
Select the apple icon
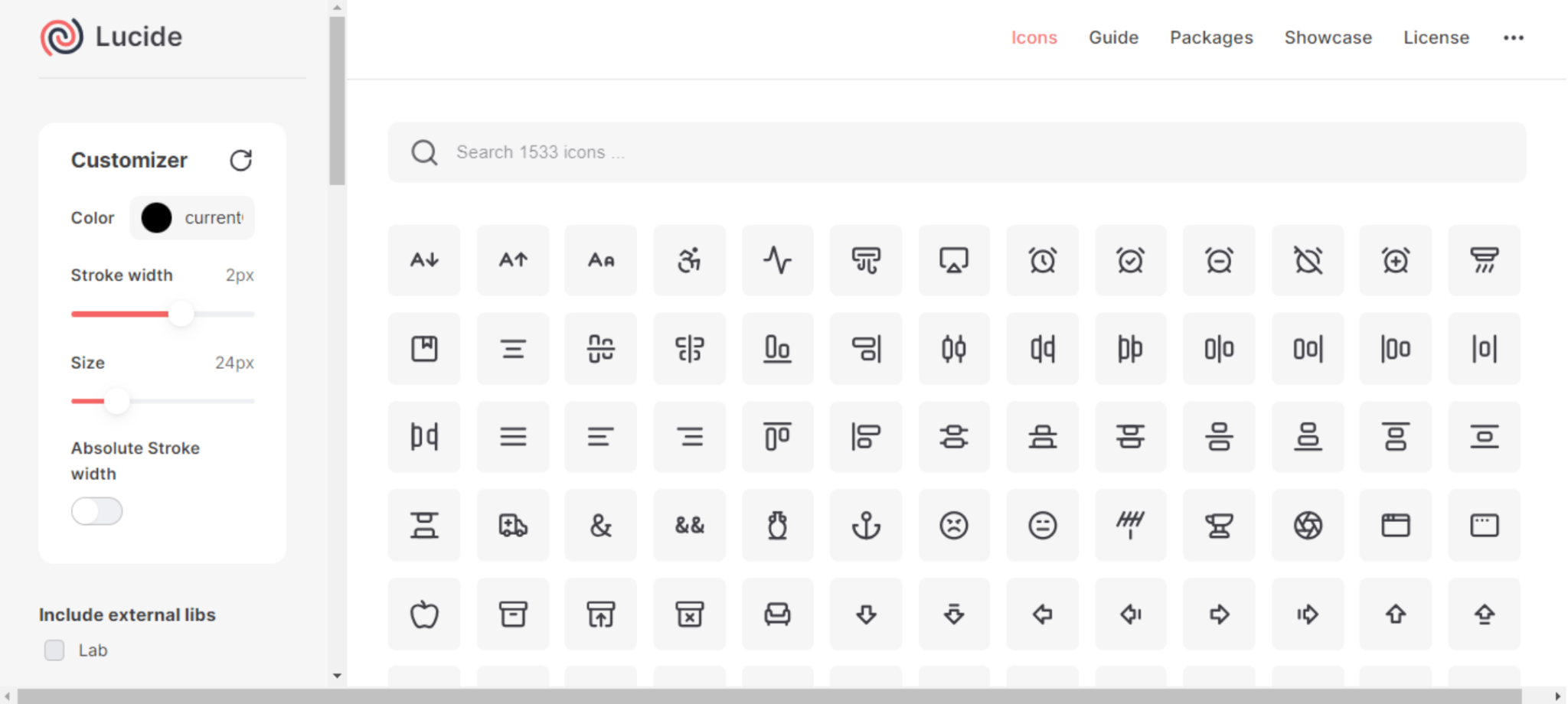coord(423,613)
